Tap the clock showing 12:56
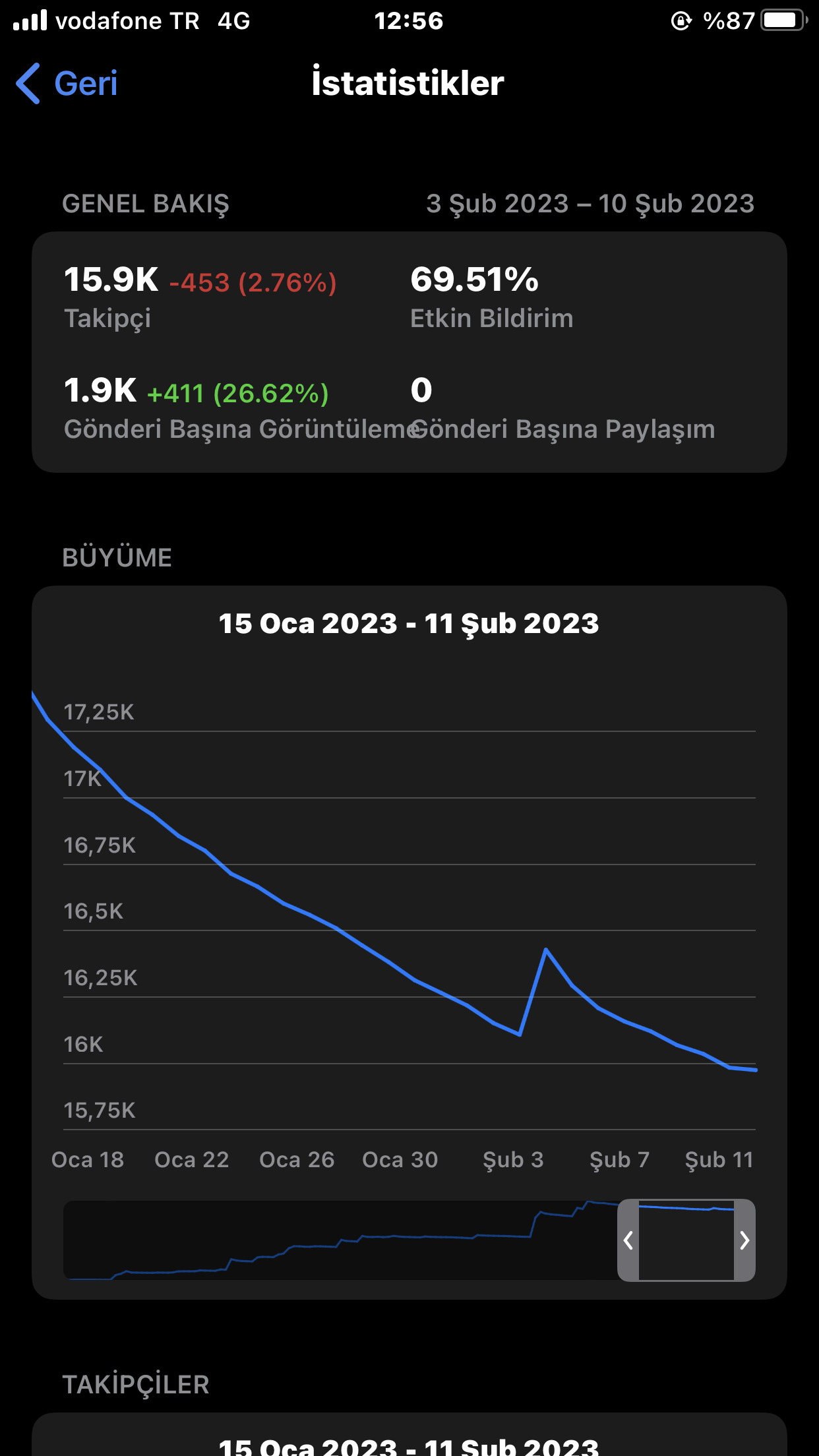Viewport: 819px width, 1456px height. coord(409,21)
